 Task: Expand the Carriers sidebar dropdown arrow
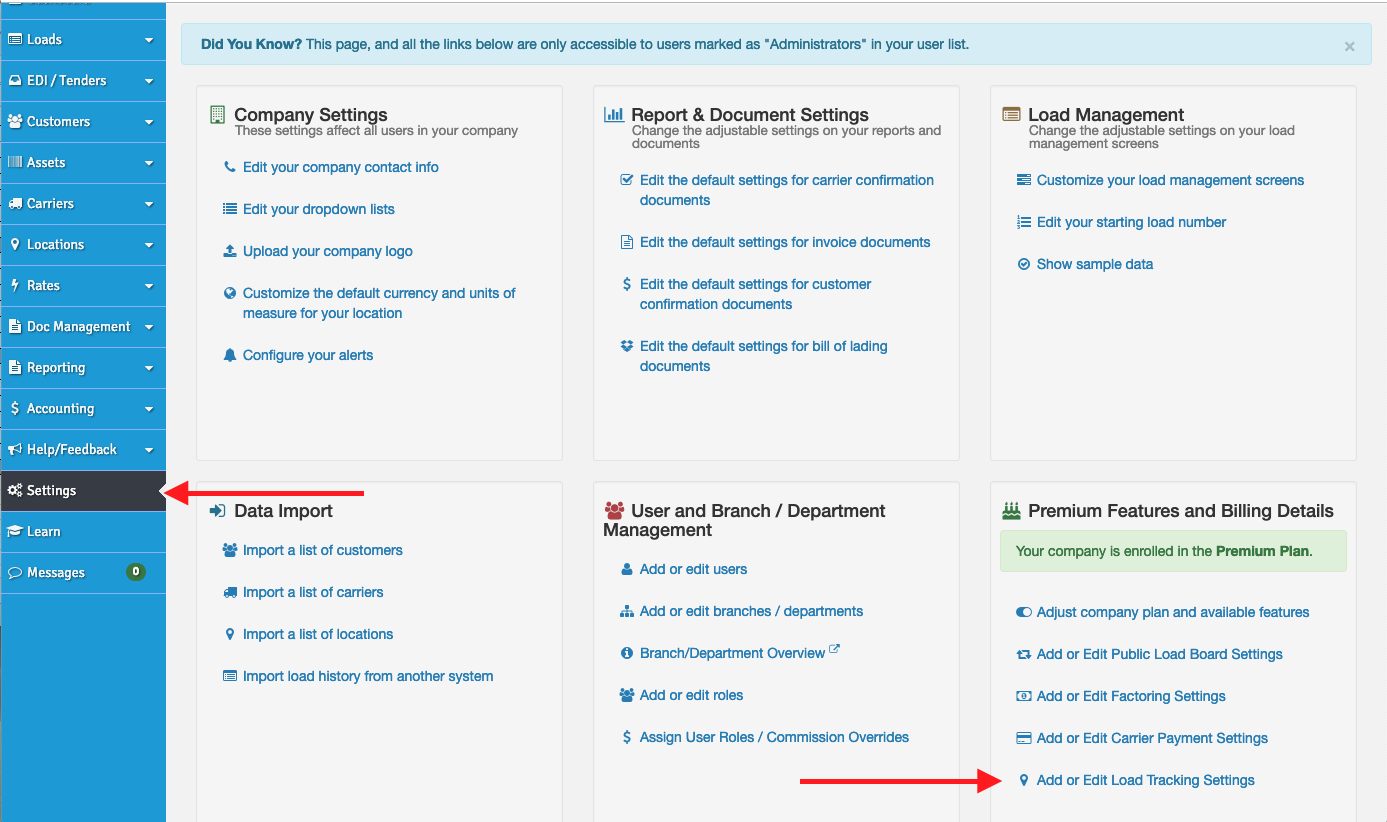point(149,205)
